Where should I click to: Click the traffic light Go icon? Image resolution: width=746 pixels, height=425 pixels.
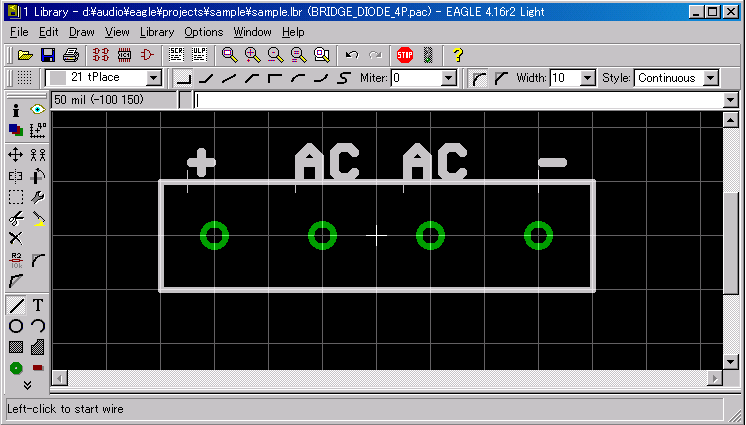tap(429, 55)
